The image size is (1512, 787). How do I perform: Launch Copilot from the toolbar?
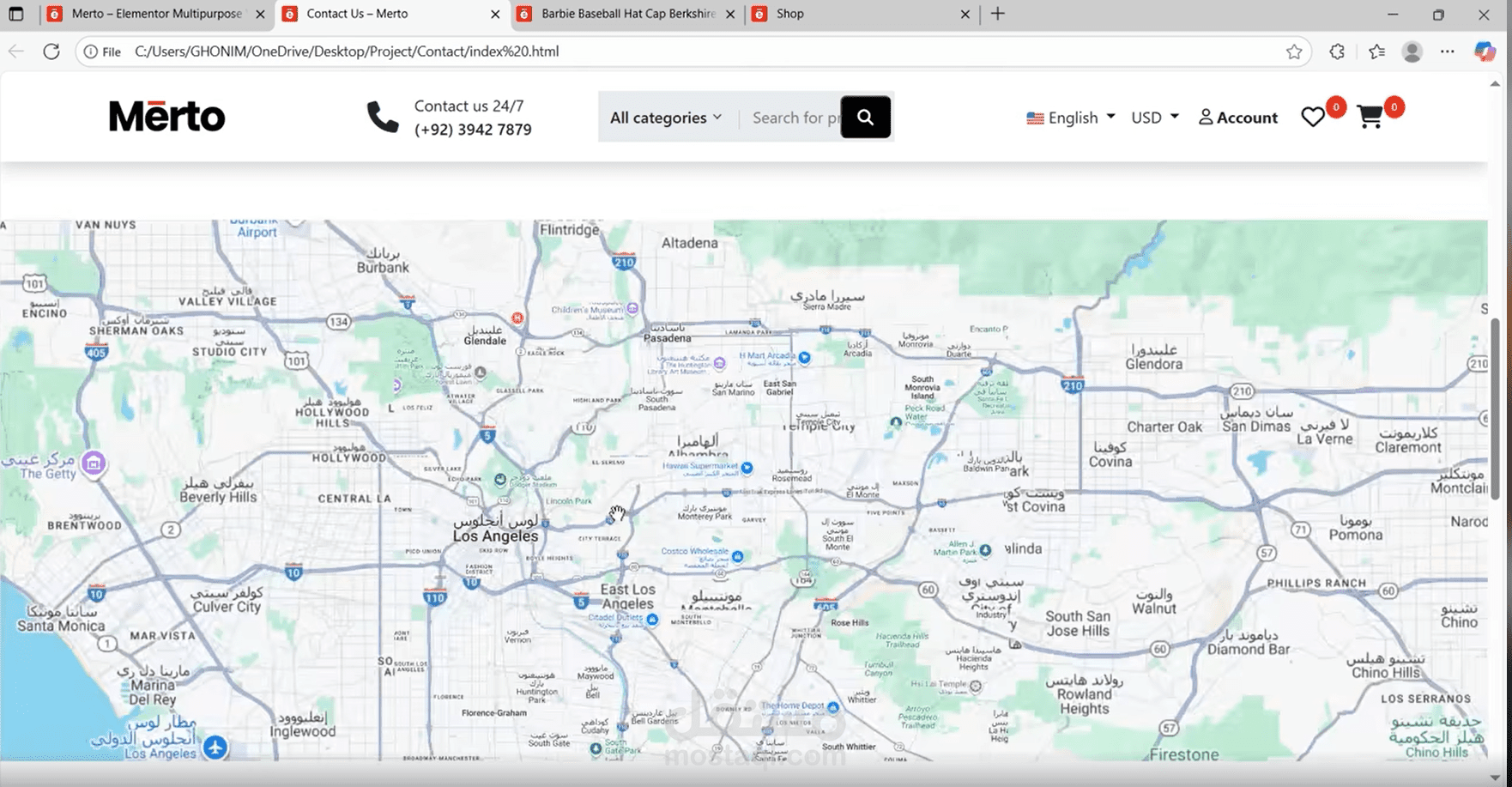[1485, 51]
